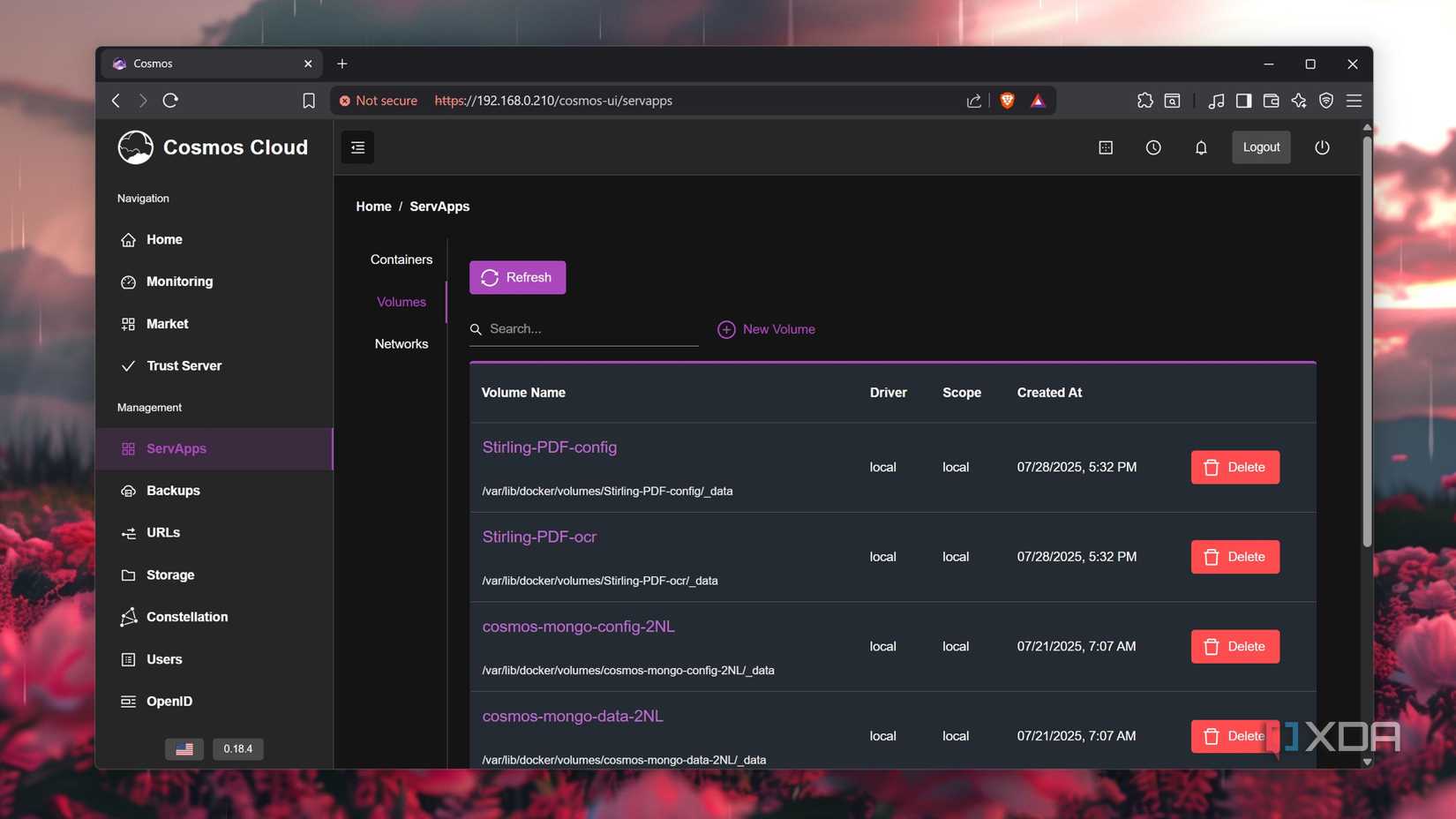Switch to the Containers tab
1456x819 pixels.
(402, 259)
